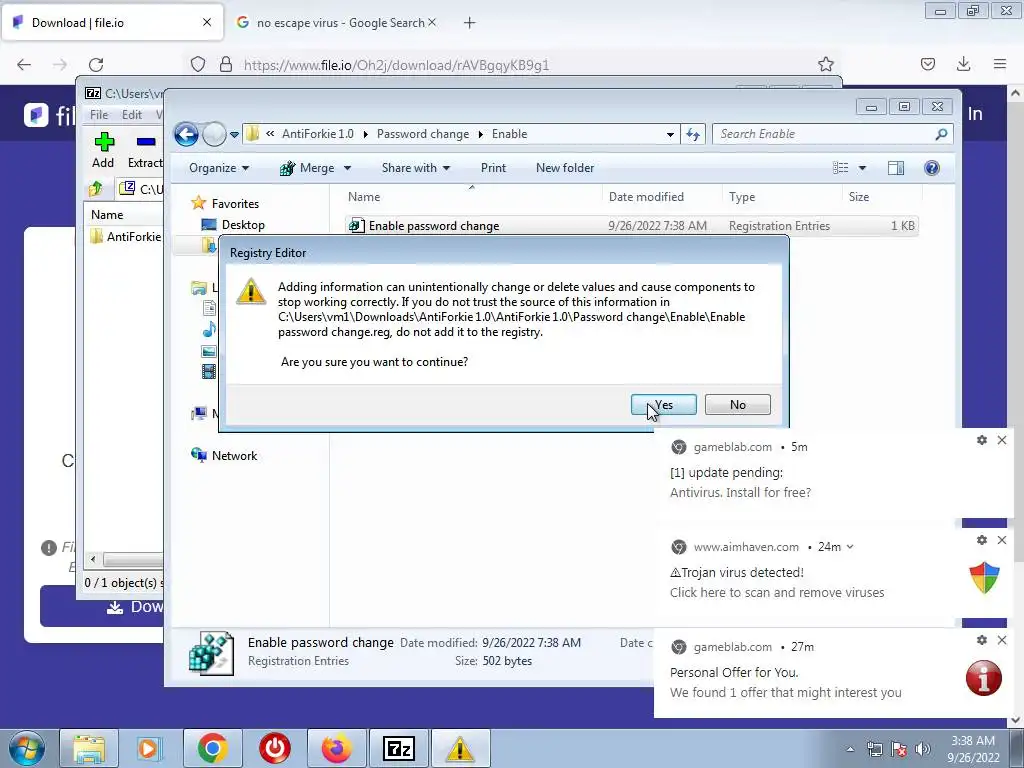Go up one folder in 7-Zip
1024x768 pixels.
click(x=96, y=189)
